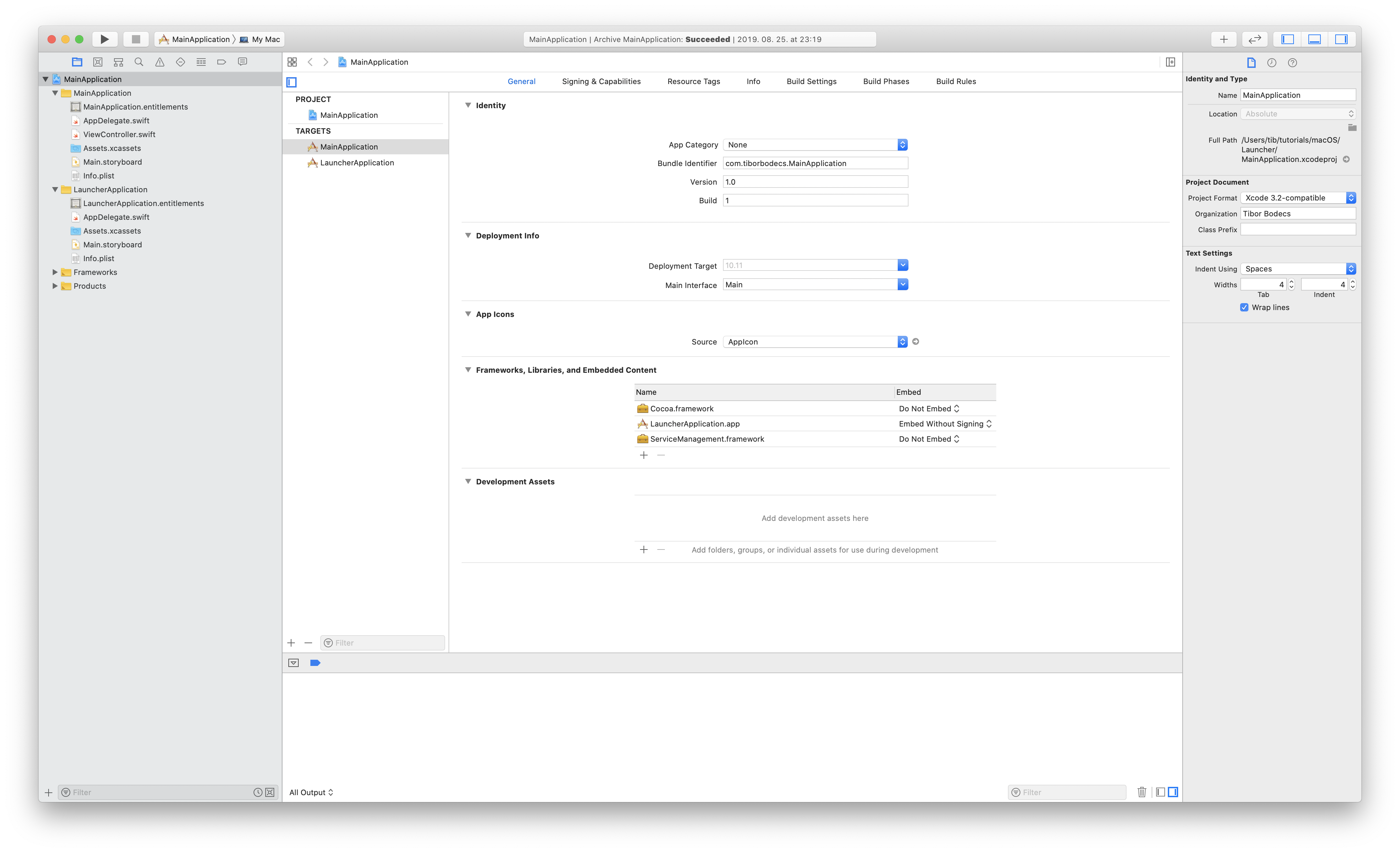
Task: Add a development asset with plus button
Action: point(644,549)
